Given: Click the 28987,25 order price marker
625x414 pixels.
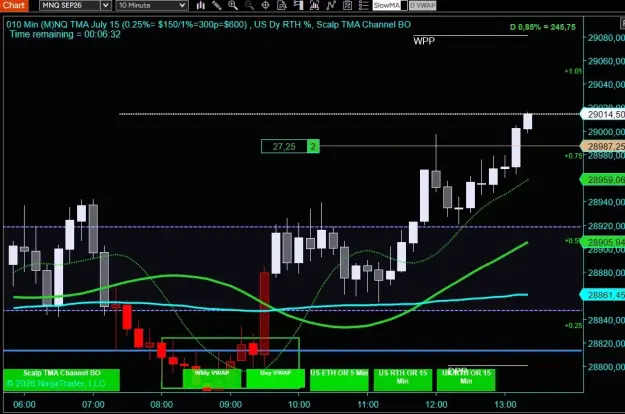Looking at the screenshot, I should [603, 147].
